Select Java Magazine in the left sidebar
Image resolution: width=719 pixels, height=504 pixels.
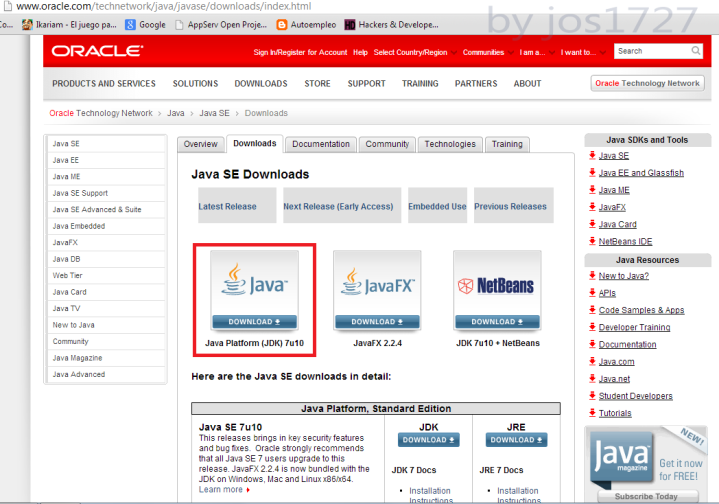[106, 358]
